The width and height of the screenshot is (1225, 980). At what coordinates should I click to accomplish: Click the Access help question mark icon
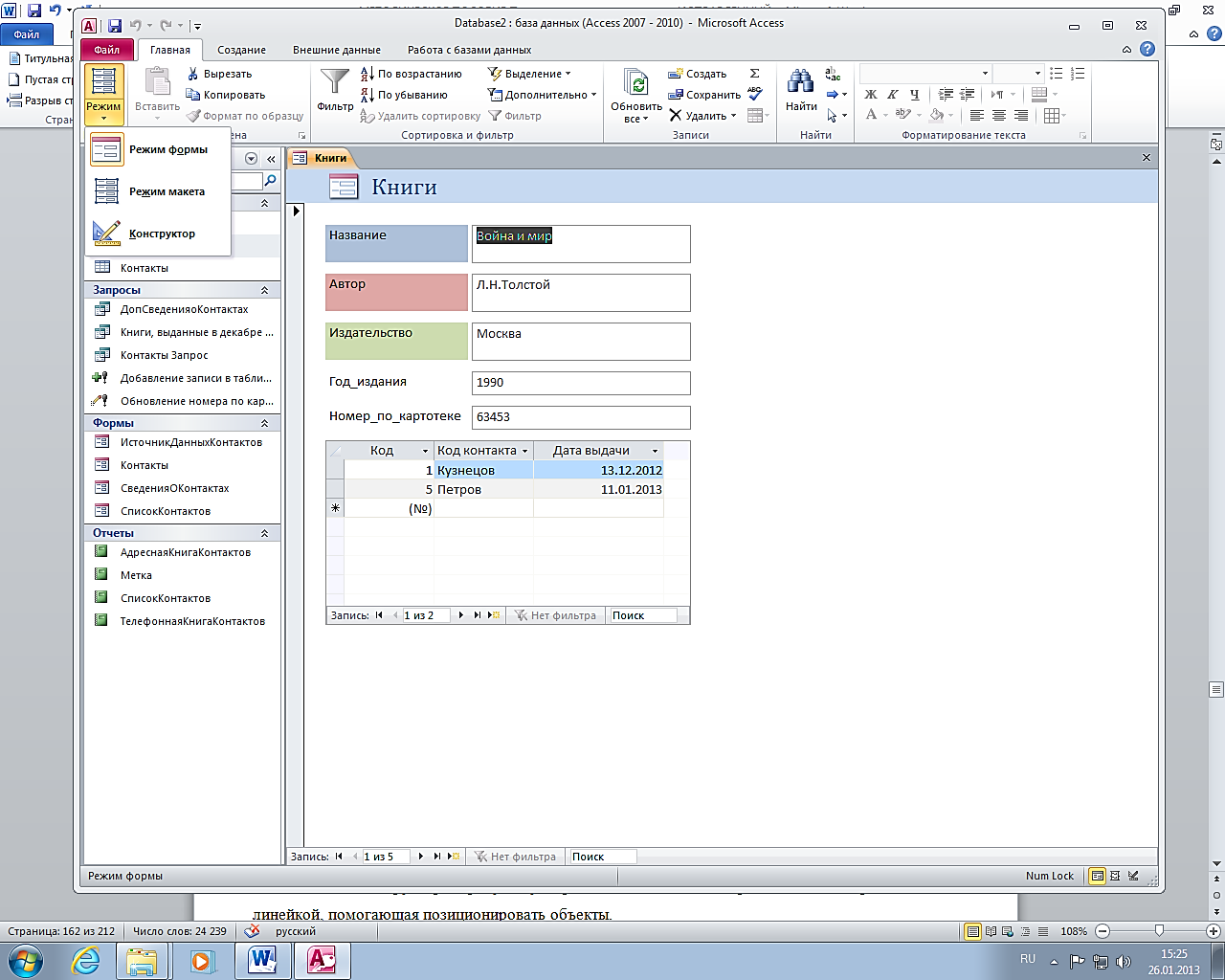point(1147,50)
